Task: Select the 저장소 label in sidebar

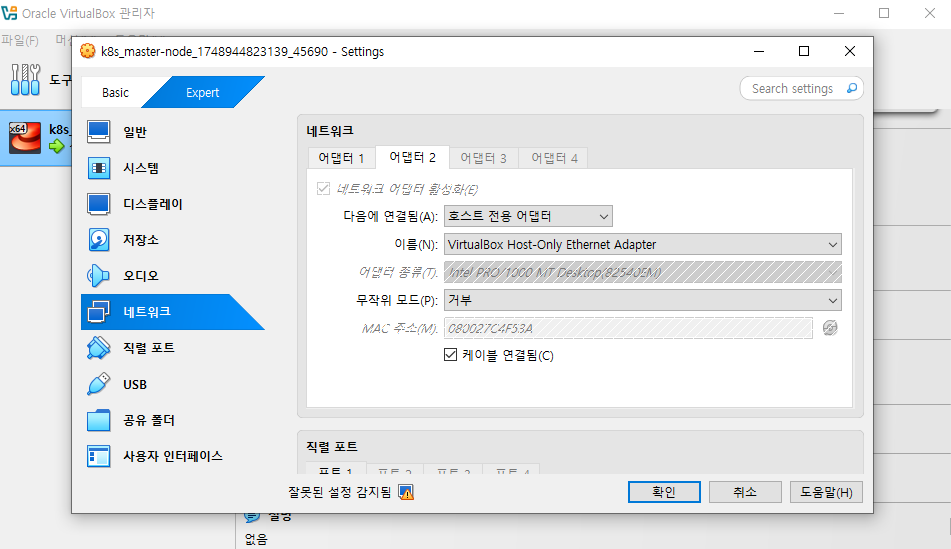Action: [x=141, y=240]
